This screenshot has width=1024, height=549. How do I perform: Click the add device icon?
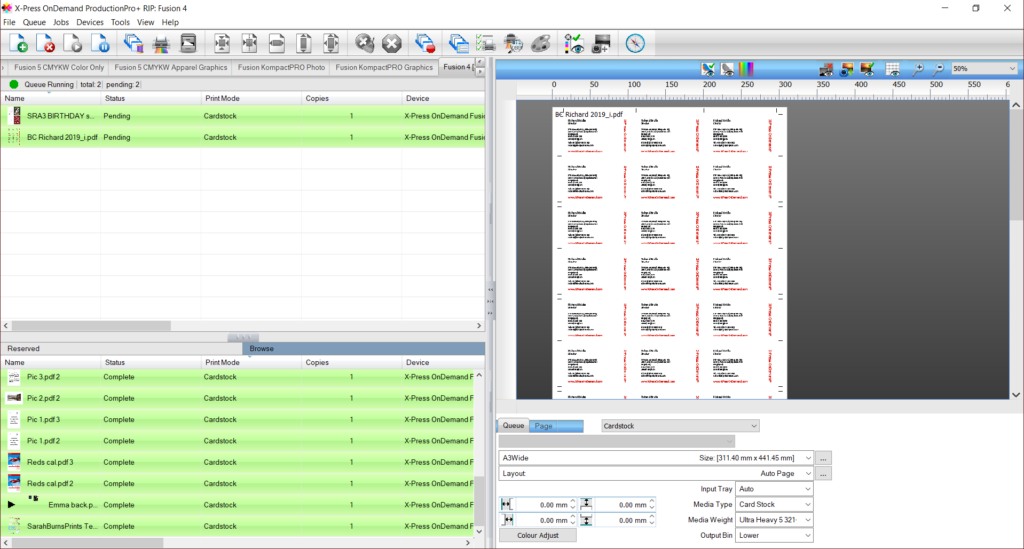point(601,44)
